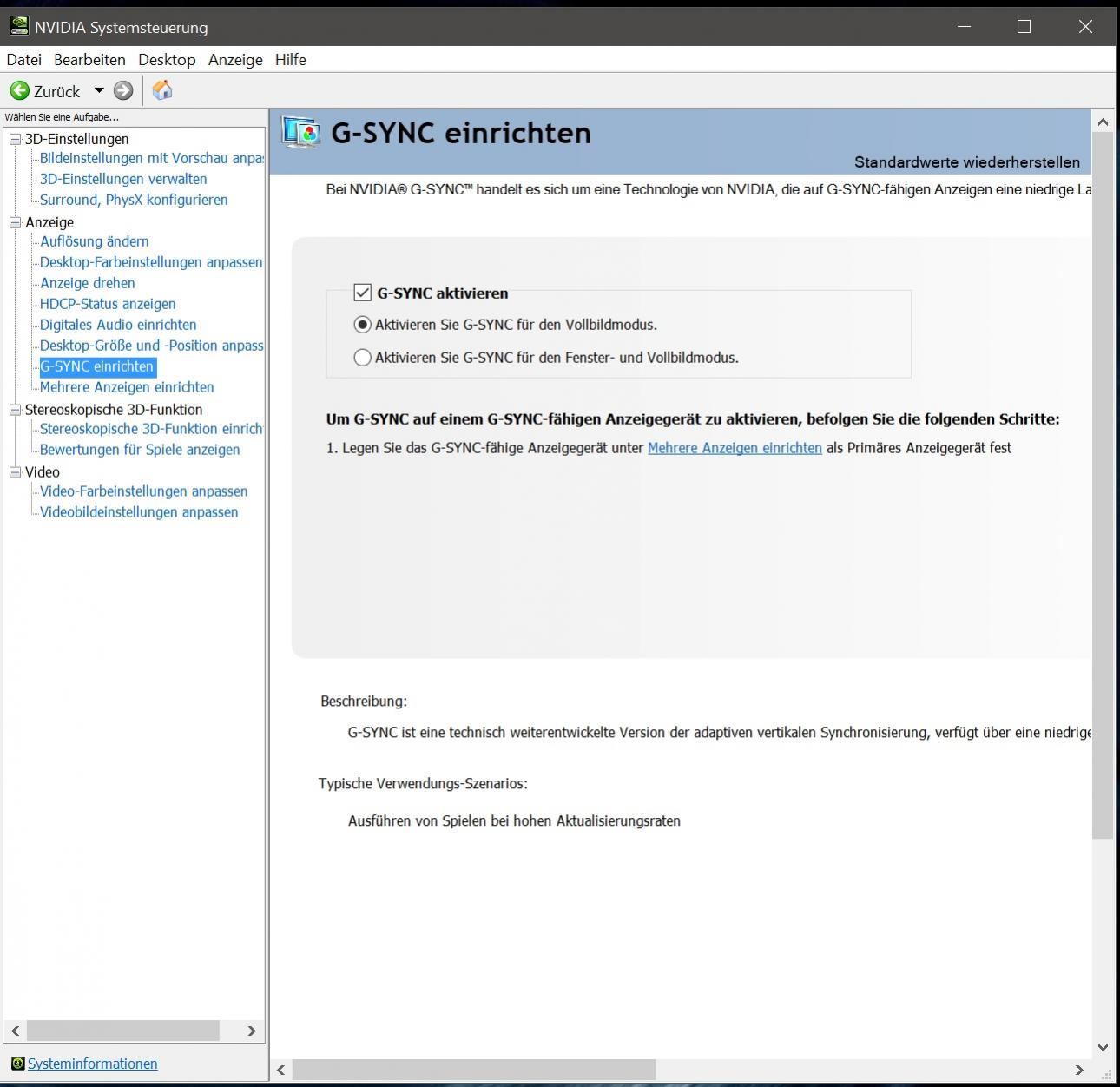Collapse the Anzeige tree node

15,222
